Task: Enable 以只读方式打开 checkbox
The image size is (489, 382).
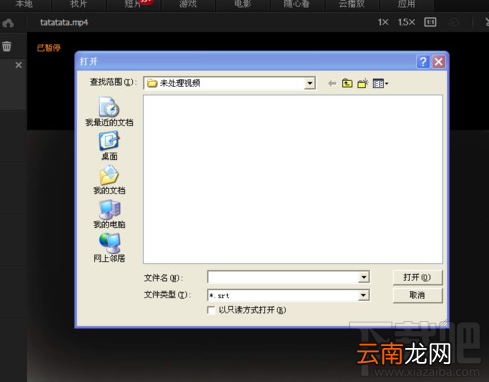Action: tap(211, 310)
